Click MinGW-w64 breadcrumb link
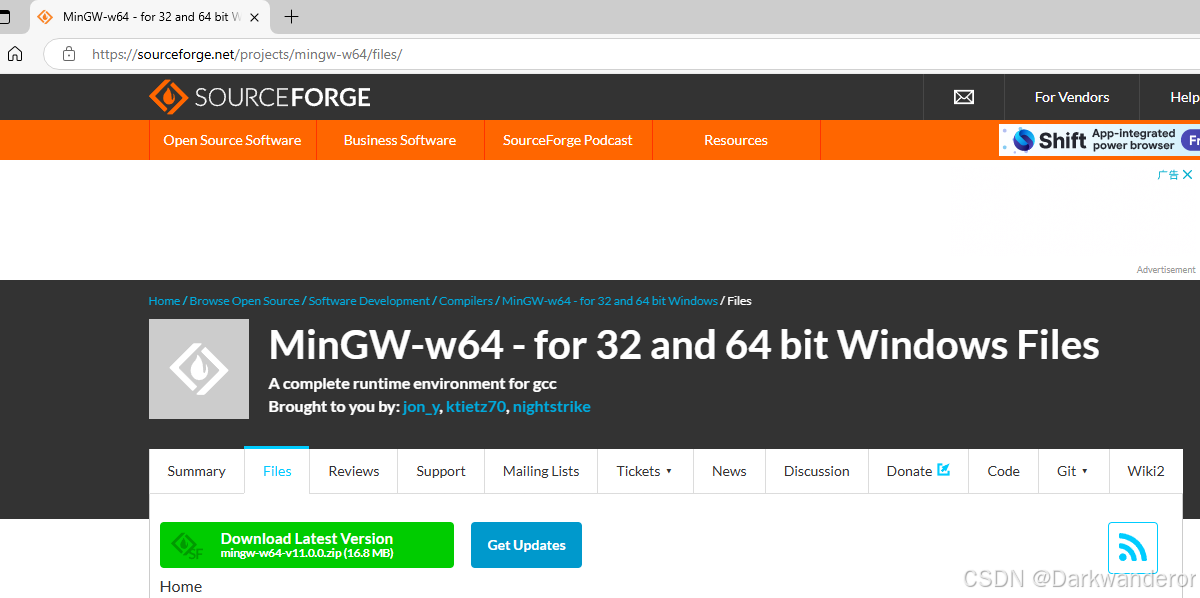 (610, 301)
